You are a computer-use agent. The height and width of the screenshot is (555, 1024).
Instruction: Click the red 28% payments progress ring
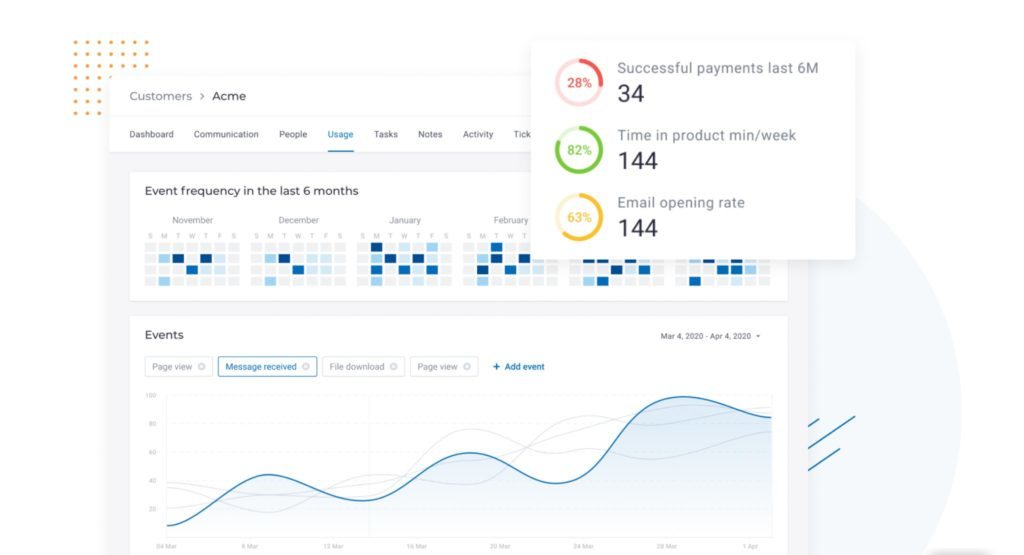click(579, 83)
